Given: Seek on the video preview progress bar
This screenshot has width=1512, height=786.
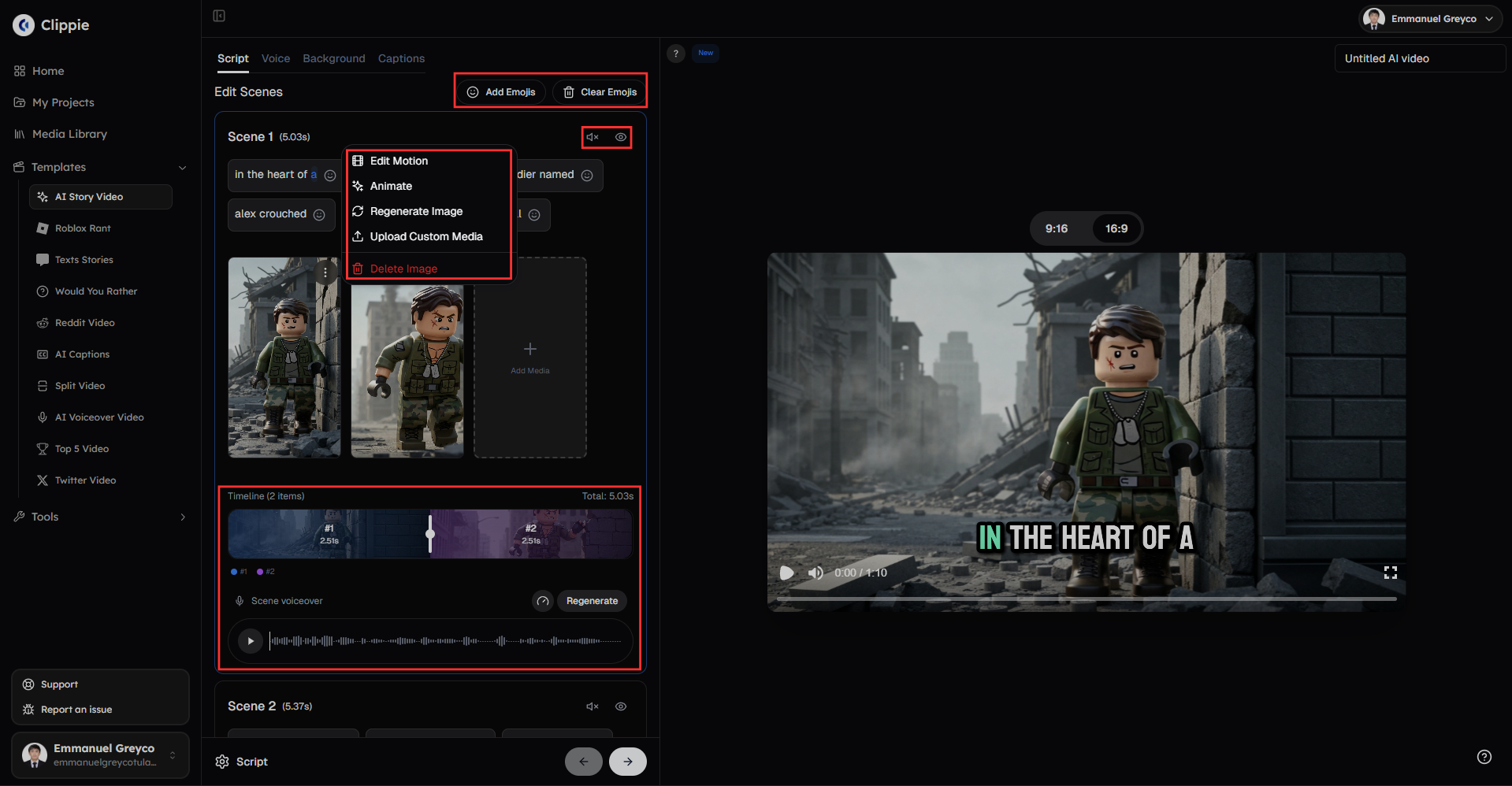Looking at the screenshot, I should click(1087, 599).
